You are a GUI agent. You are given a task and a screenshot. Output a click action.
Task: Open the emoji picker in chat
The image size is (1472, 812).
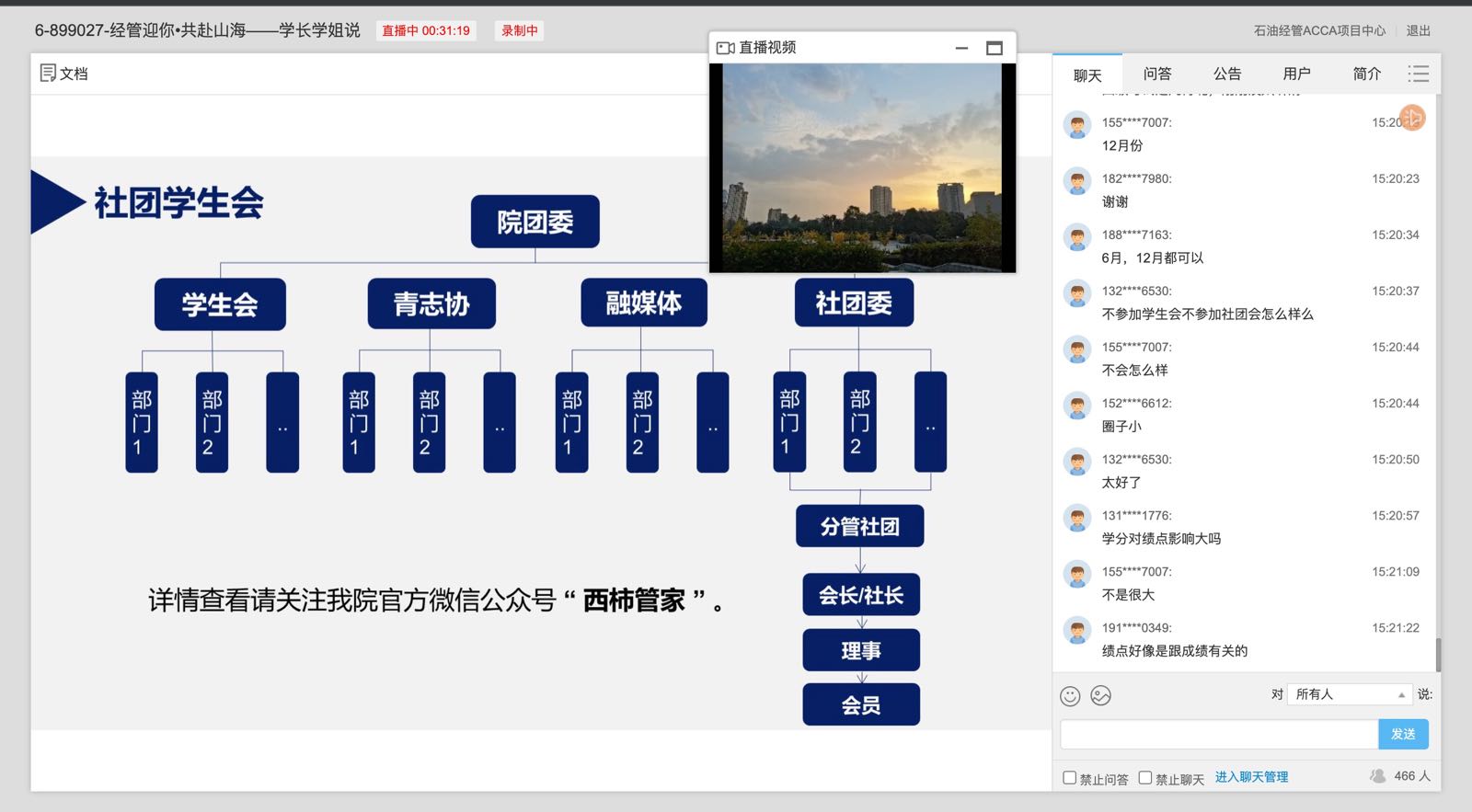[x=1070, y=696]
